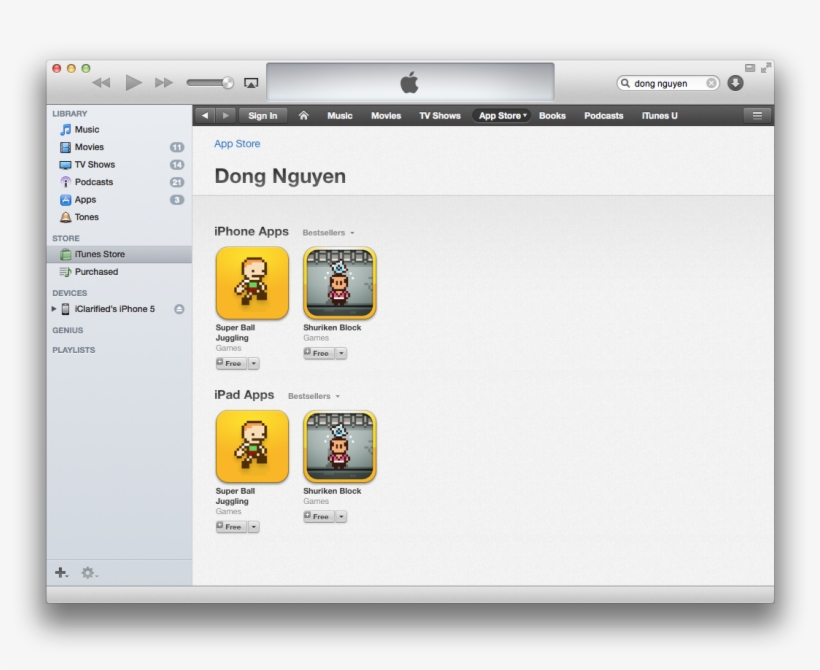
Task: Click iPad Shuriken Block title link
Action: [x=332, y=491]
